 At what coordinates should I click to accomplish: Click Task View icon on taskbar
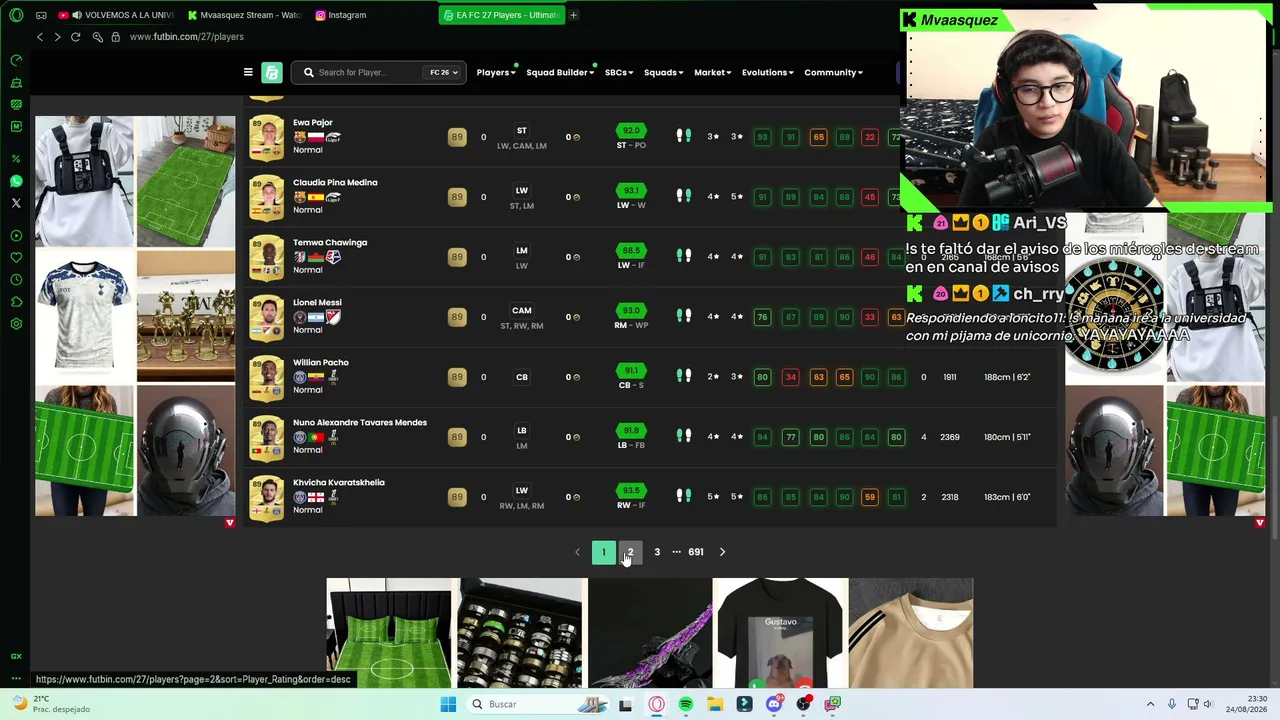(x=625, y=704)
